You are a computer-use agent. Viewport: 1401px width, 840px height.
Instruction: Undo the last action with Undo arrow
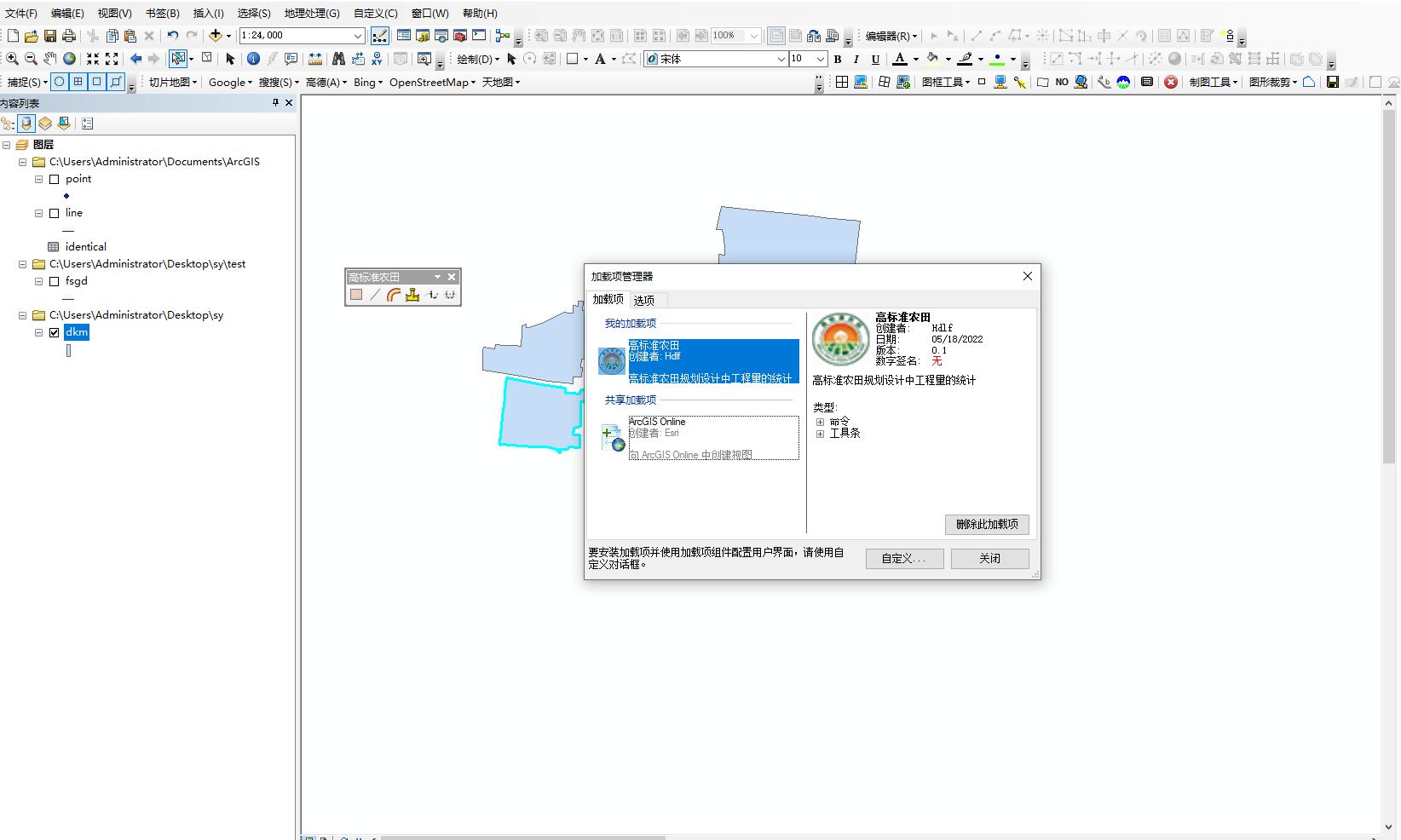[x=173, y=36]
